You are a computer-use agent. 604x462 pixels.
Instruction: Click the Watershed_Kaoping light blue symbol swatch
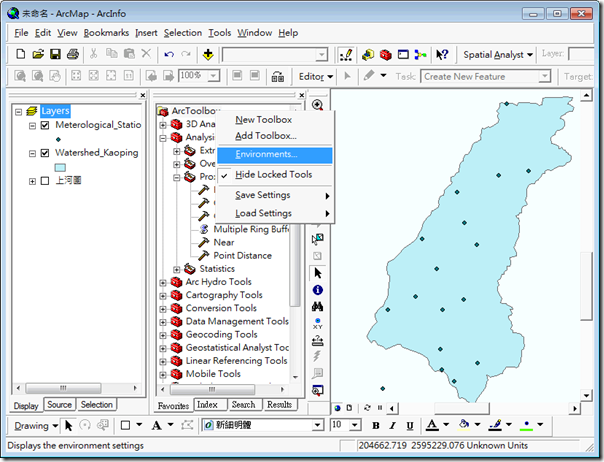click(x=60, y=168)
